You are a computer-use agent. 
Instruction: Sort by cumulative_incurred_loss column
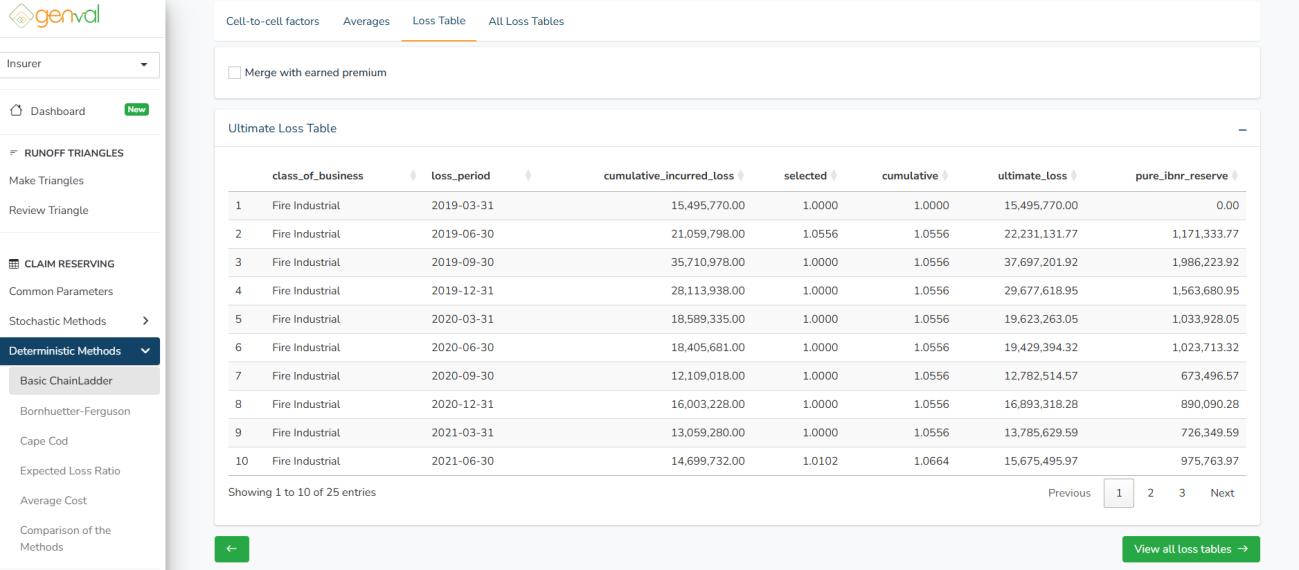click(668, 176)
